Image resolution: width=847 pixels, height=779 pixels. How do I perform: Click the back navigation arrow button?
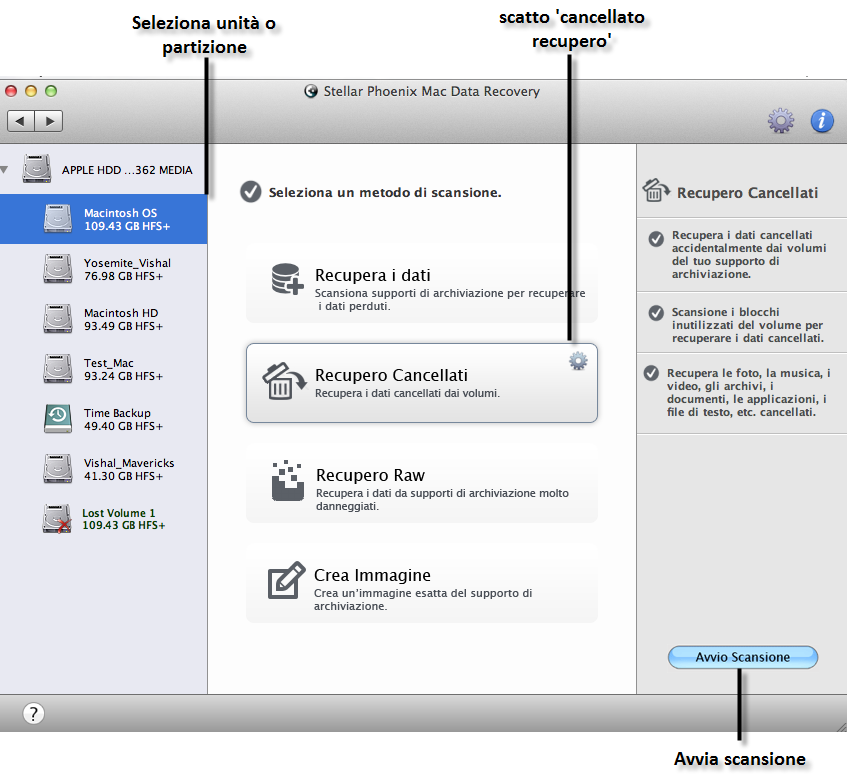click(x=21, y=121)
